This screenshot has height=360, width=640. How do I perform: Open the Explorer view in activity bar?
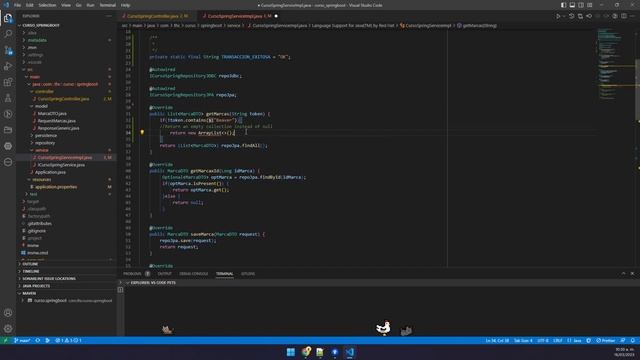pos(8,18)
